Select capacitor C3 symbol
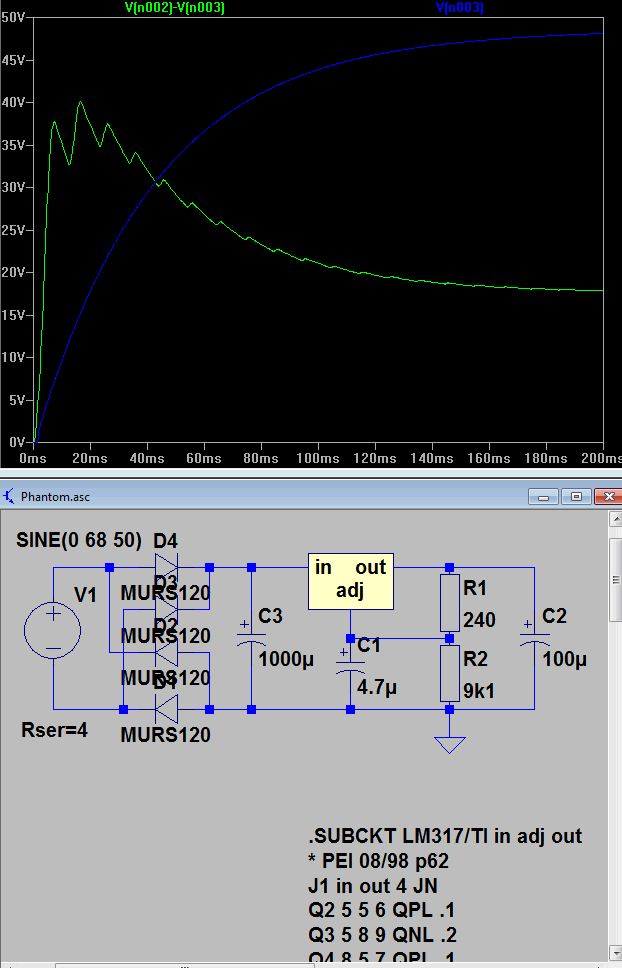Screen dimensions: 622x968 251,633
